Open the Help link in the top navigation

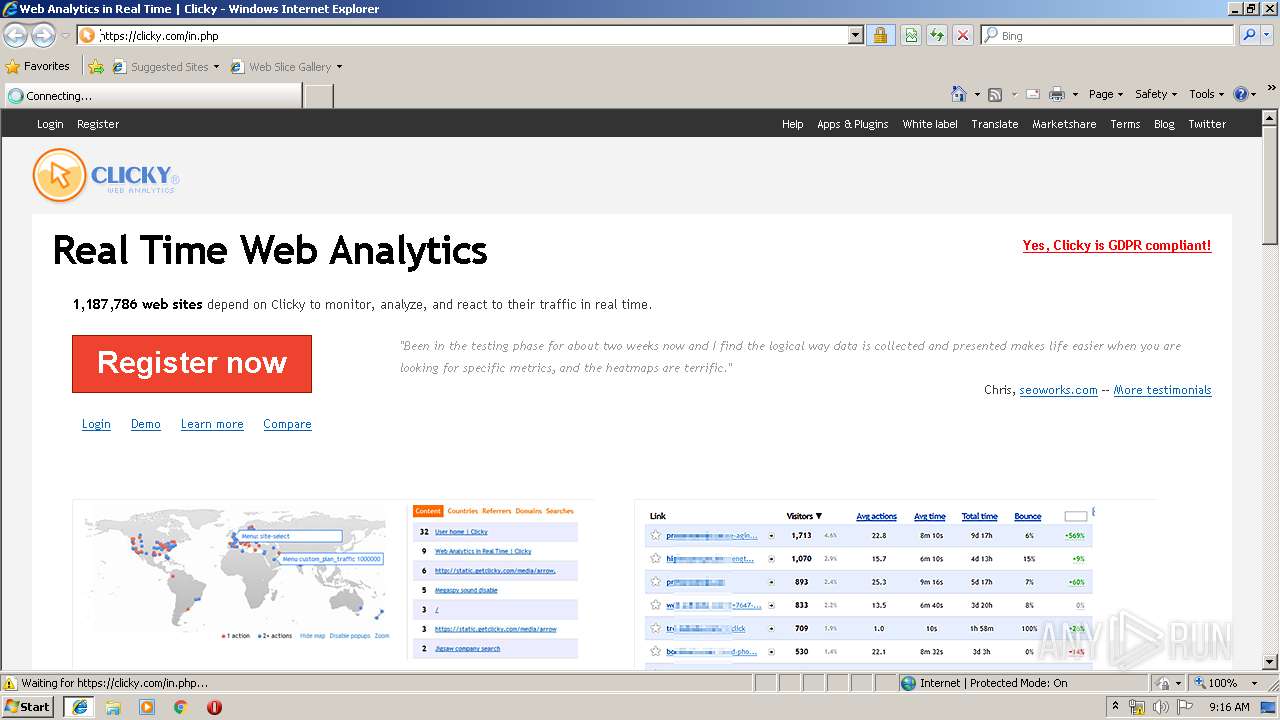pos(793,124)
